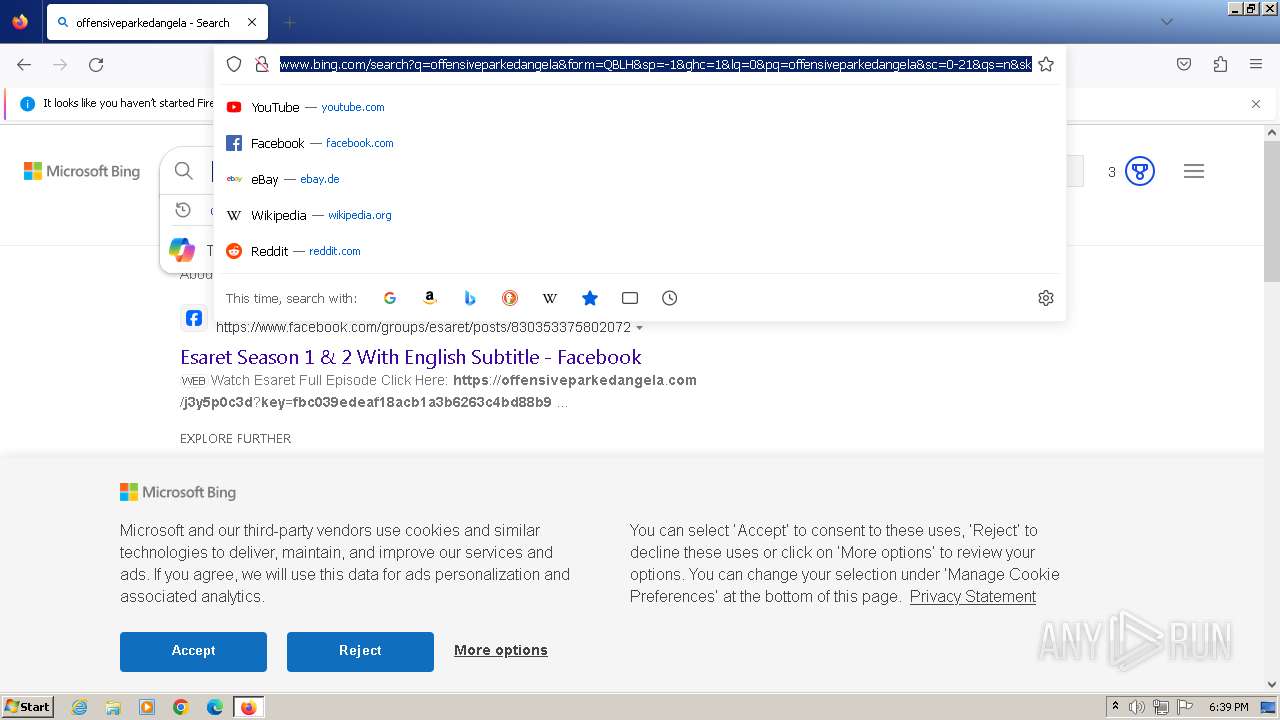This screenshot has height=720, width=1280.
Task: Open search settings gear icon
Action: pyautogui.click(x=1046, y=298)
